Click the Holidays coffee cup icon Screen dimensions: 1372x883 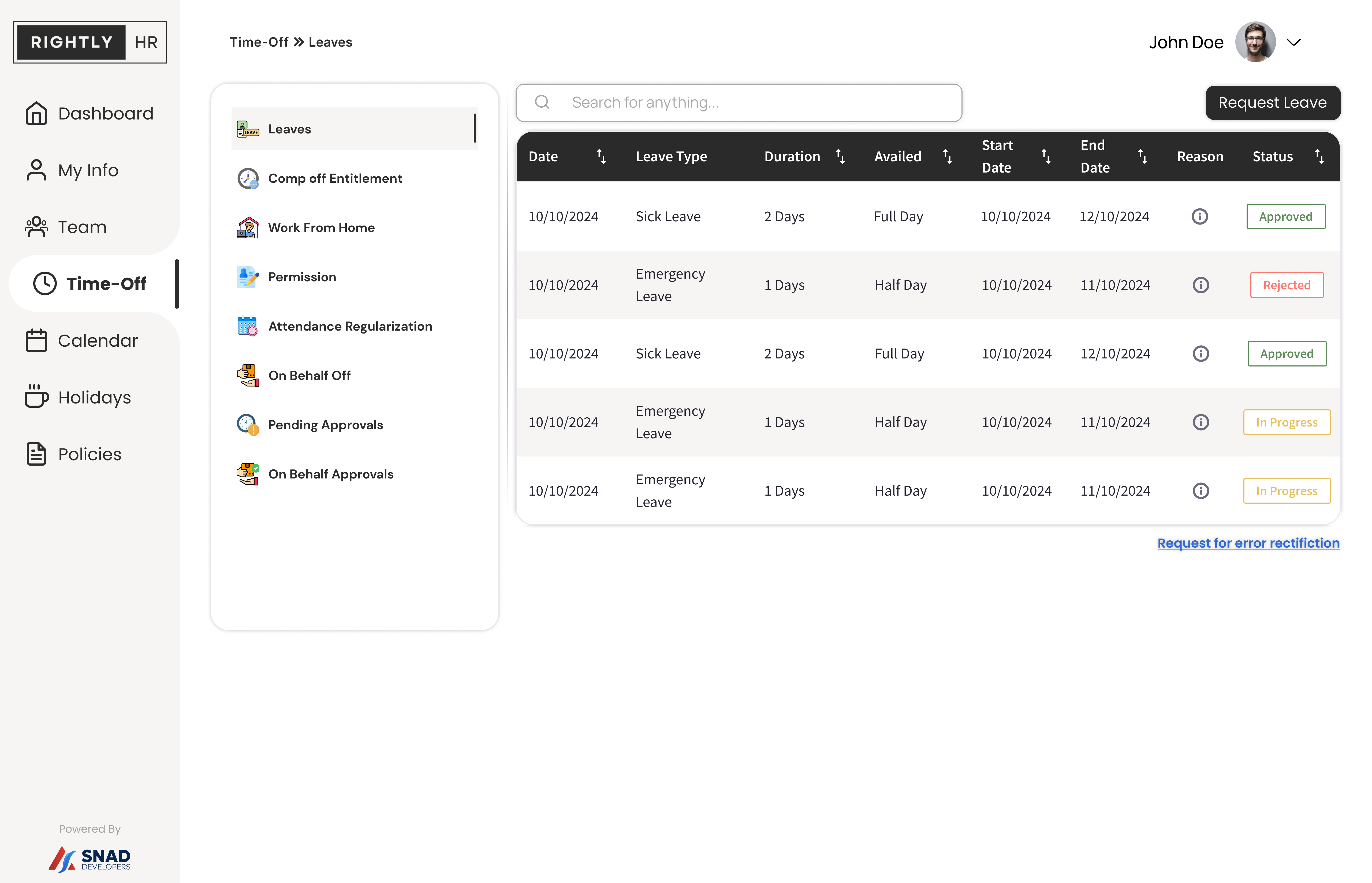tap(37, 396)
